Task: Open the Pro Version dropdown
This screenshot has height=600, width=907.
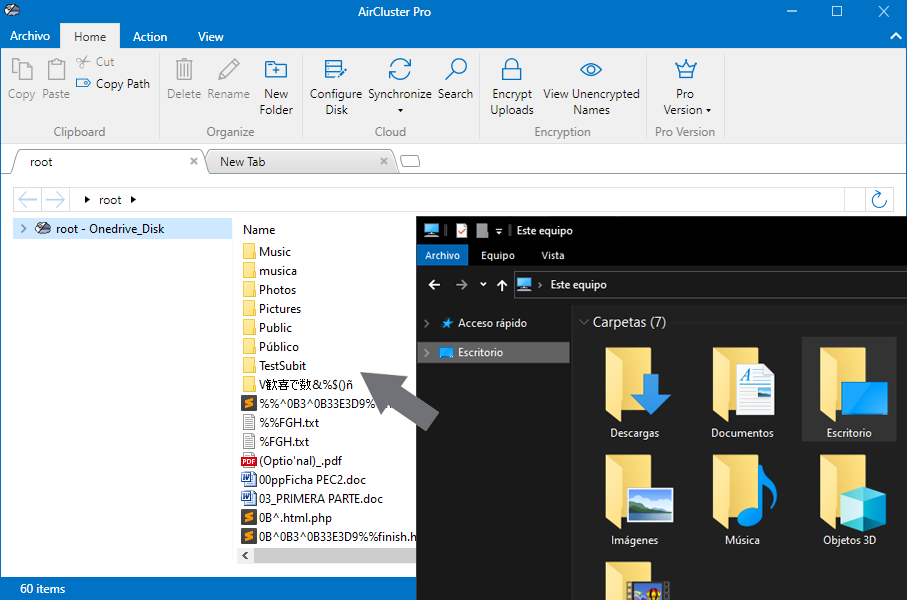Action: click(685, 87)
